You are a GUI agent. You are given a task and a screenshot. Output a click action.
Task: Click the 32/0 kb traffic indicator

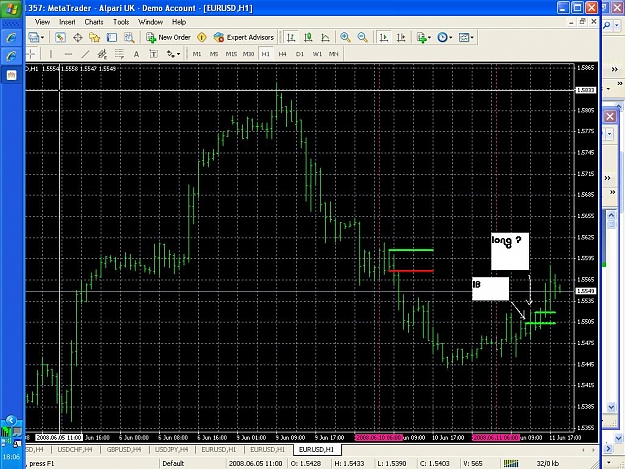pyautogui.click(x=548, y=463)
